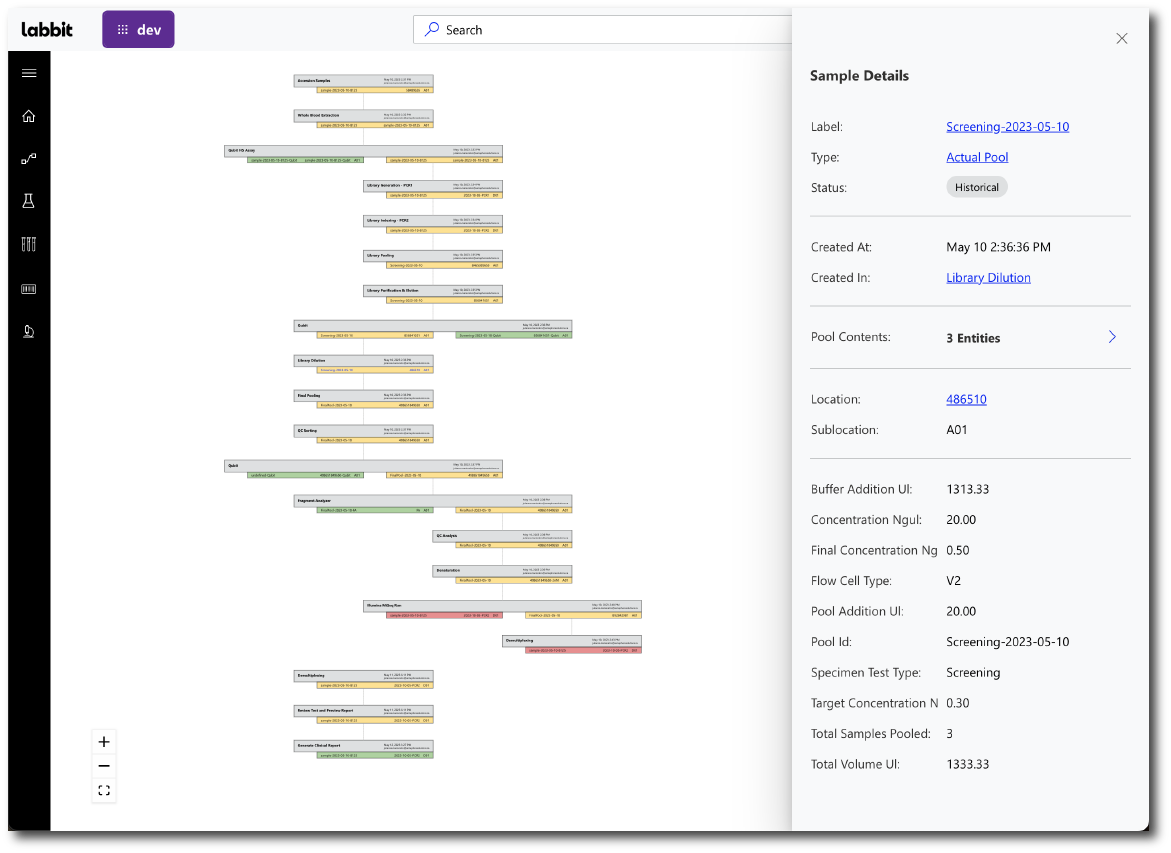Follow the Actual Pool type link

977,157
